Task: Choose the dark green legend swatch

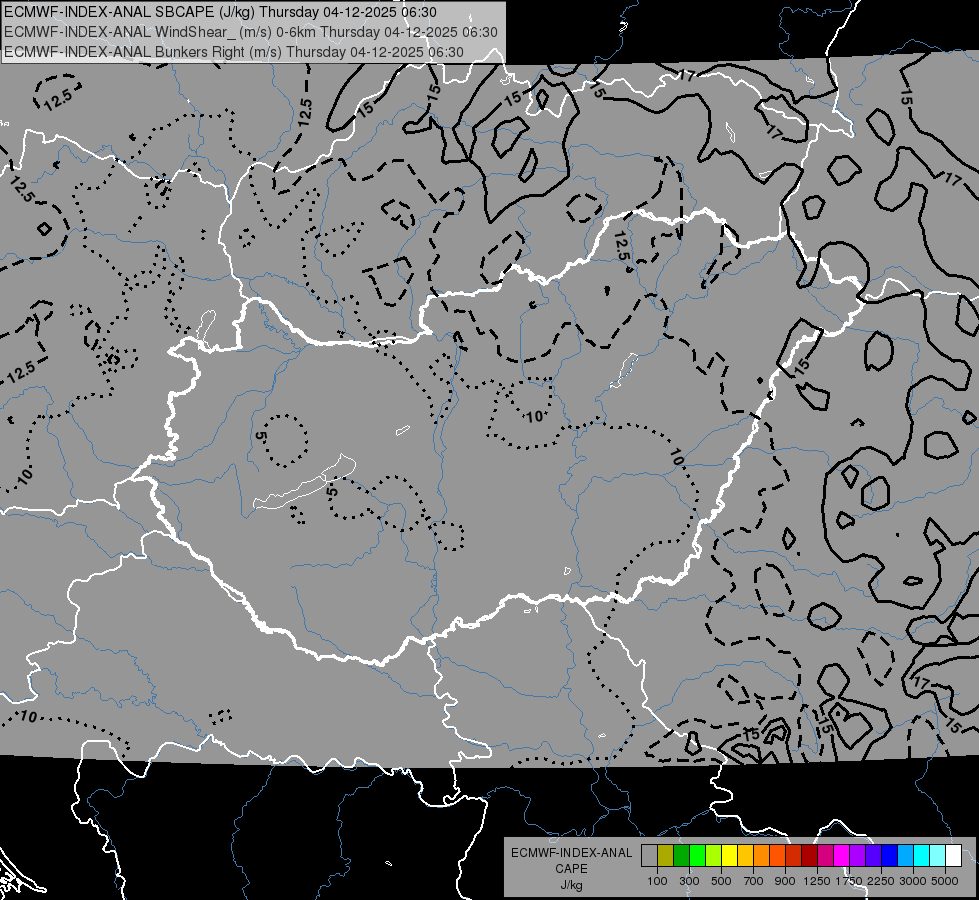Action: [x=682, y=855]
